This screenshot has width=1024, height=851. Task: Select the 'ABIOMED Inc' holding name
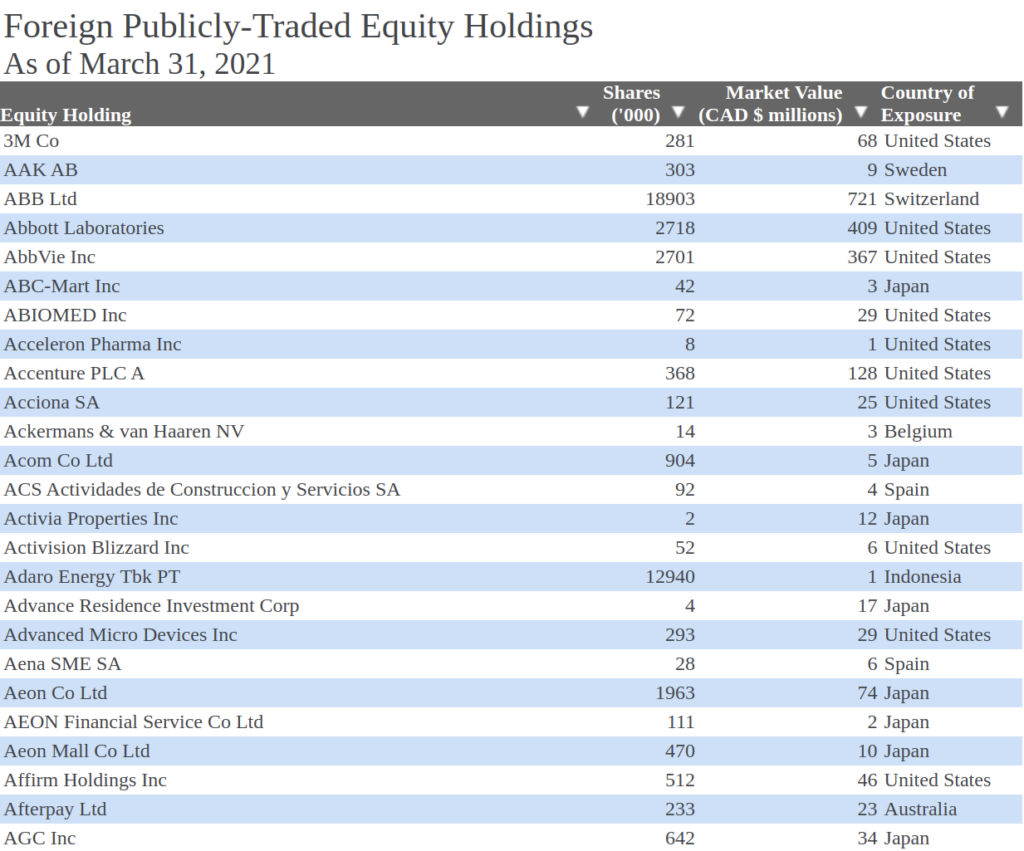pos(65,315)
